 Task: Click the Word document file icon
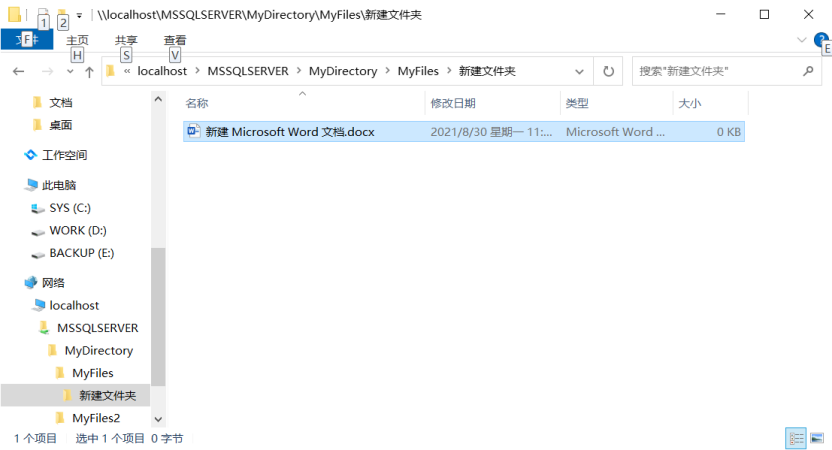coord(194,132)
